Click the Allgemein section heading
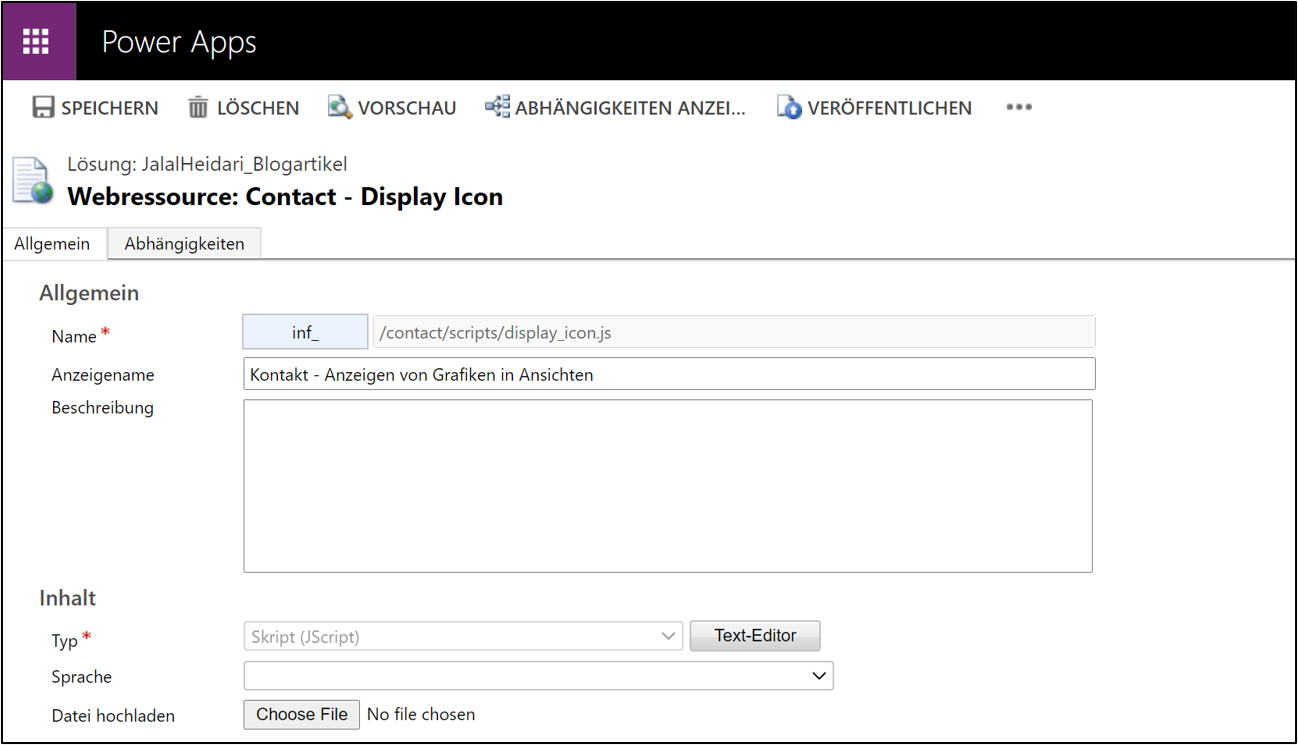This screenshot has width=1298, height=745. point(89,293)
